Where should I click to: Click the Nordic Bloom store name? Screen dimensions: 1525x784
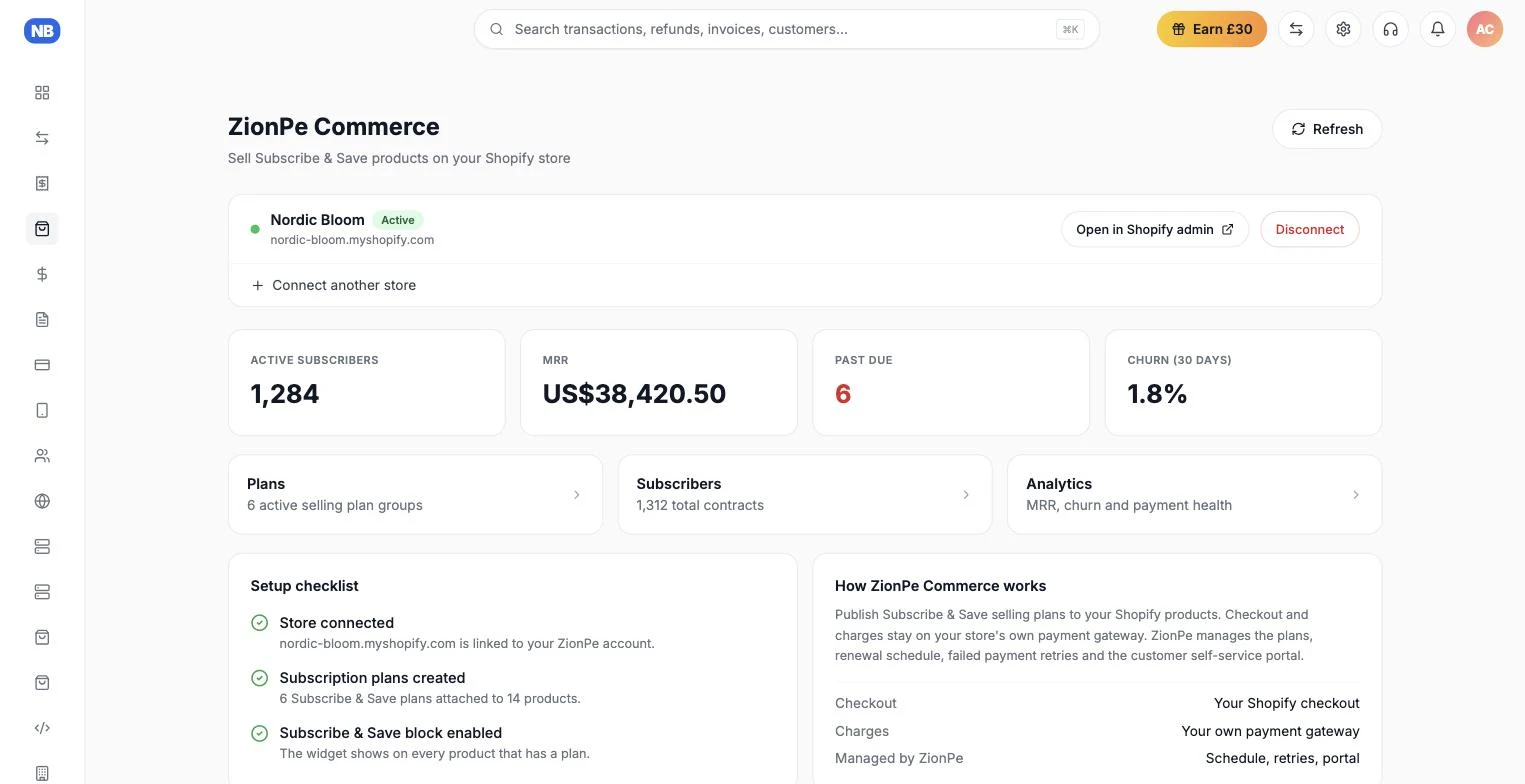pos(317,220)
